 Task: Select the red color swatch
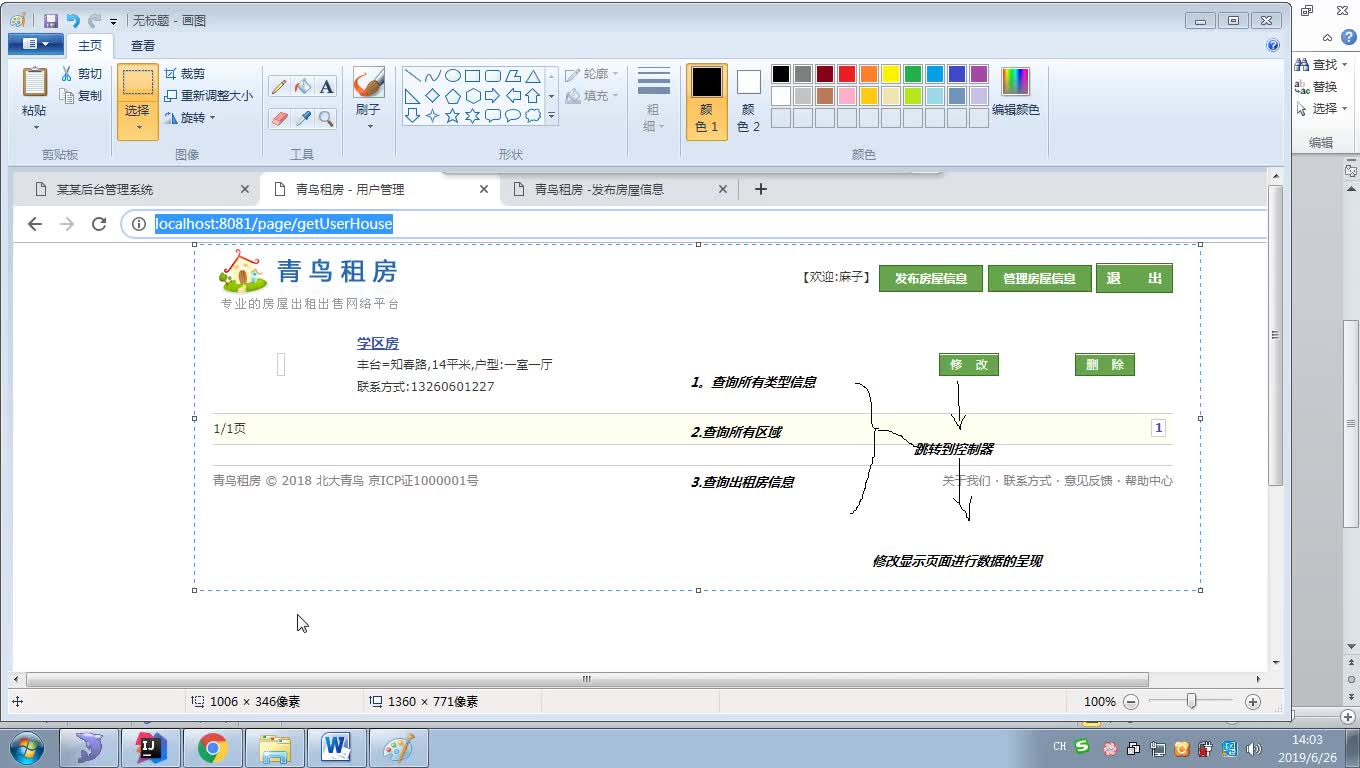846,73
